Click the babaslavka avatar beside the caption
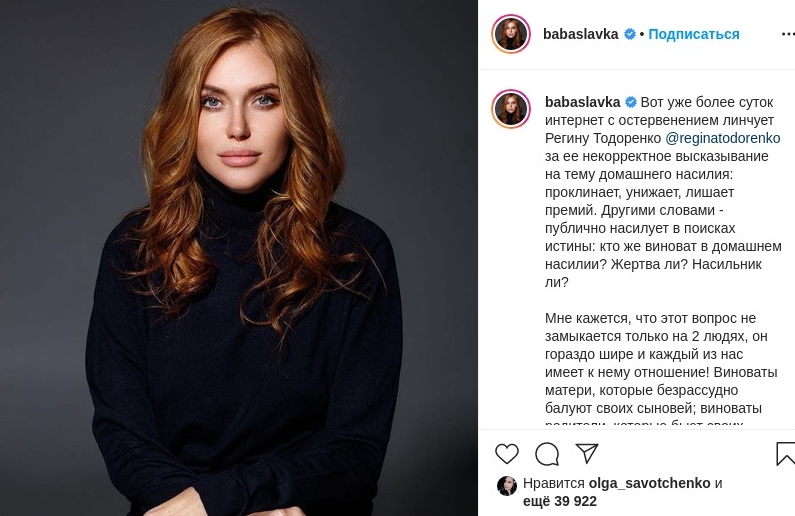This screenshot has width=795, height=516. (x=511, y=108)
